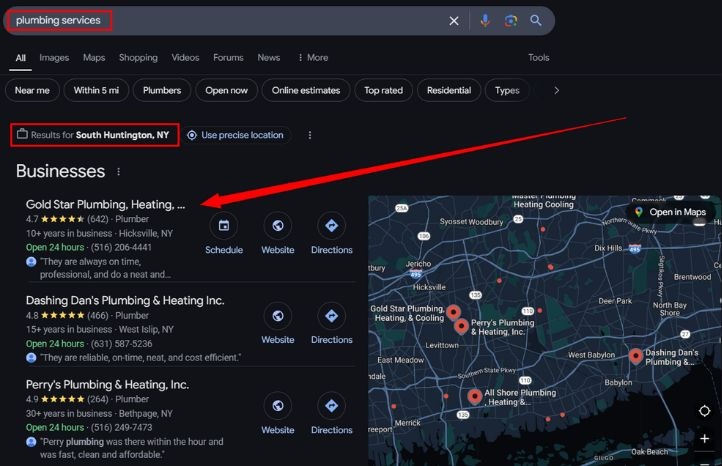Apply the Near me filter chip
This screenshot has height=466, width=722.
[x=32, y=90]
